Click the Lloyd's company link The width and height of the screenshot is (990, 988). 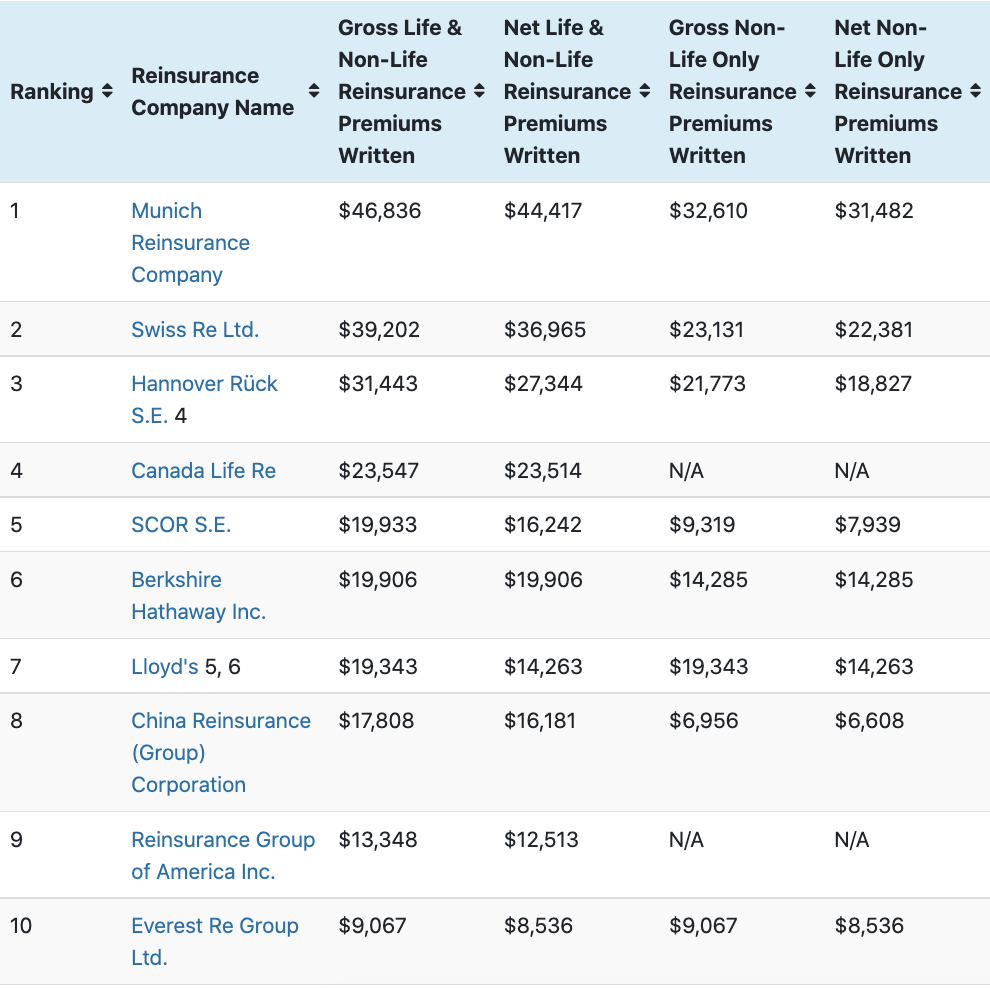[165, 667]
